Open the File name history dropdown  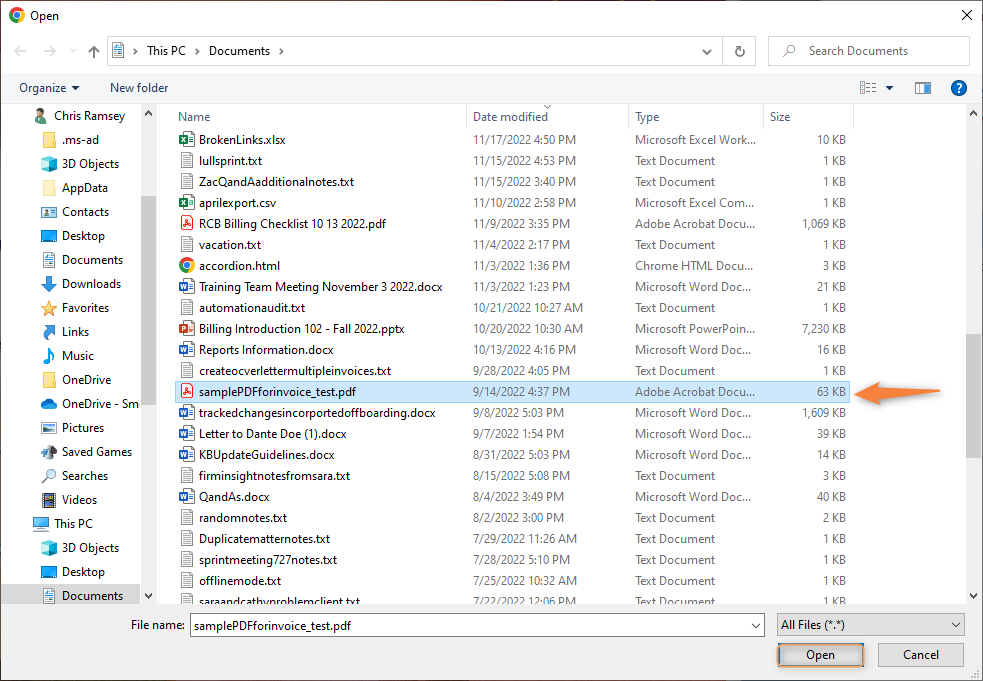tap(755, 625)
